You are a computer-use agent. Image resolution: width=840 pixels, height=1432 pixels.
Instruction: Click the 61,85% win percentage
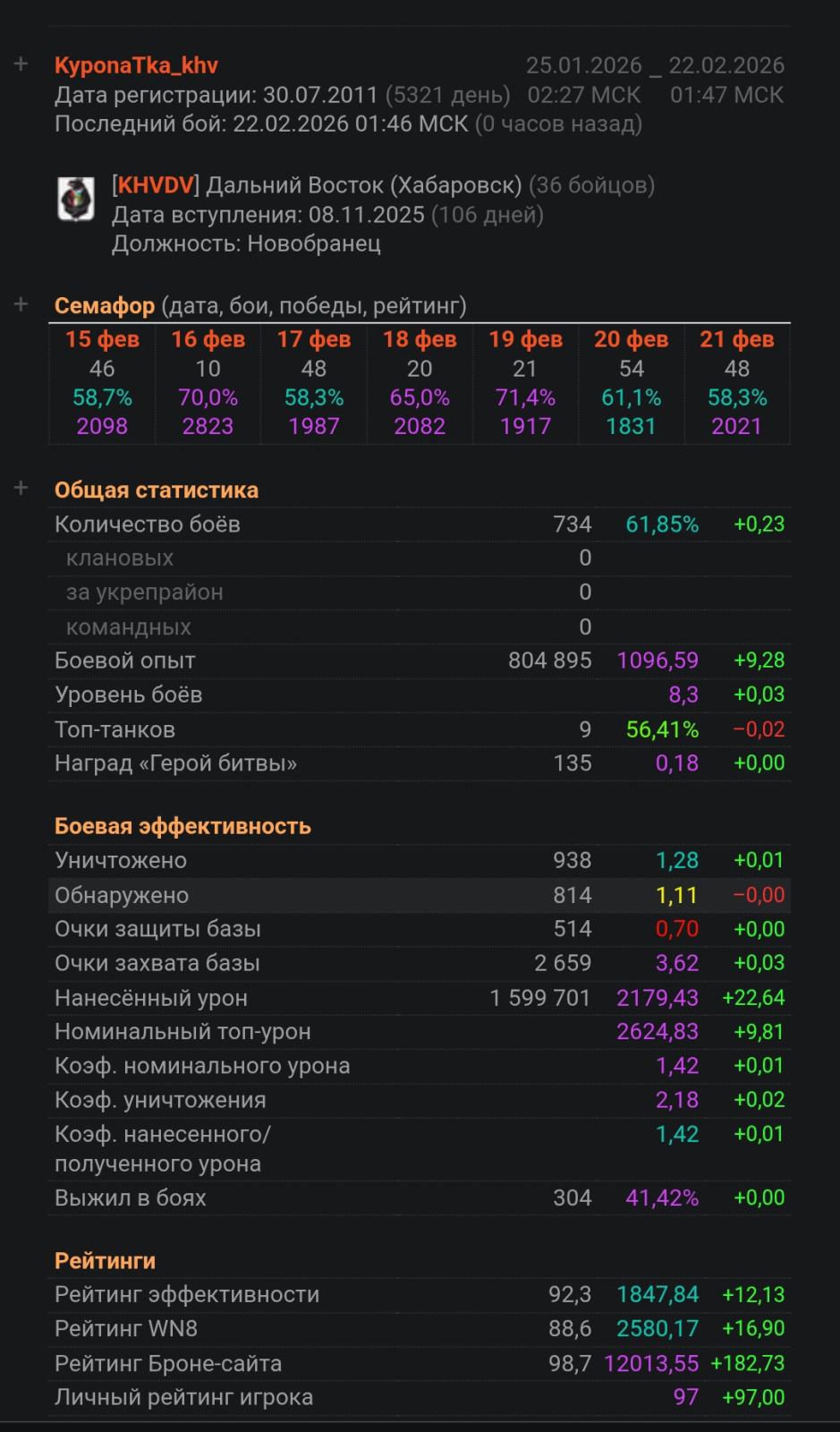[x=662, y=524]
